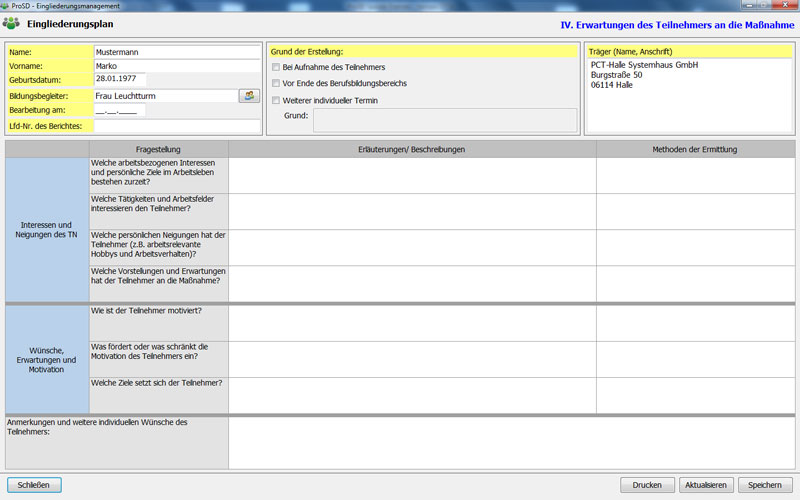Toggle 'Weiterer individueller Termin' checkbox

pyautogui.click(x=276, y=100)
